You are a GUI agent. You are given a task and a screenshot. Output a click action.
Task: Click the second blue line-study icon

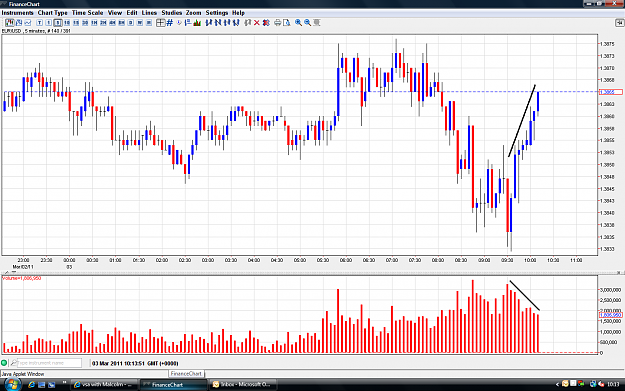218,23
